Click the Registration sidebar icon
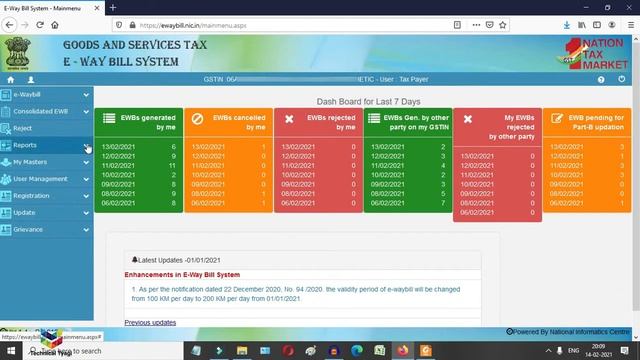Image resolution: width=640 pixels, height=360 pixels. [x=6, y=196]
